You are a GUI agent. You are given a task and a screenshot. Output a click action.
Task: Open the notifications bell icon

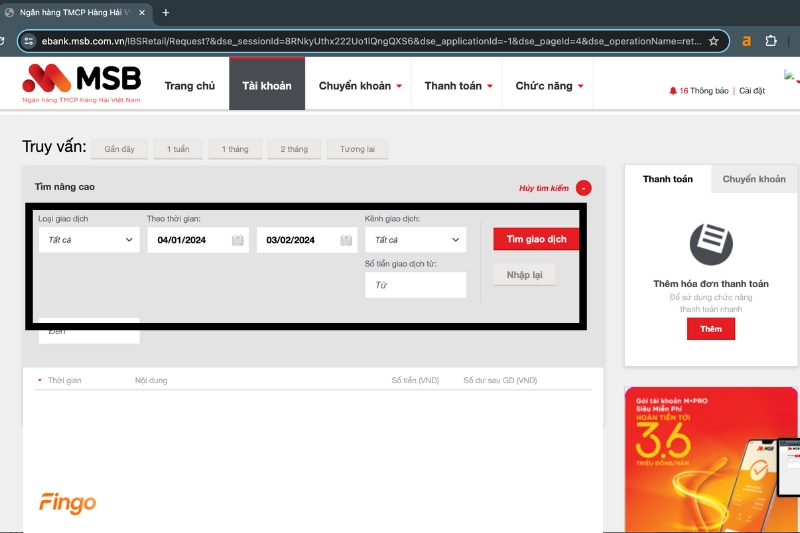pyautogui.click(x=672, y=90)
